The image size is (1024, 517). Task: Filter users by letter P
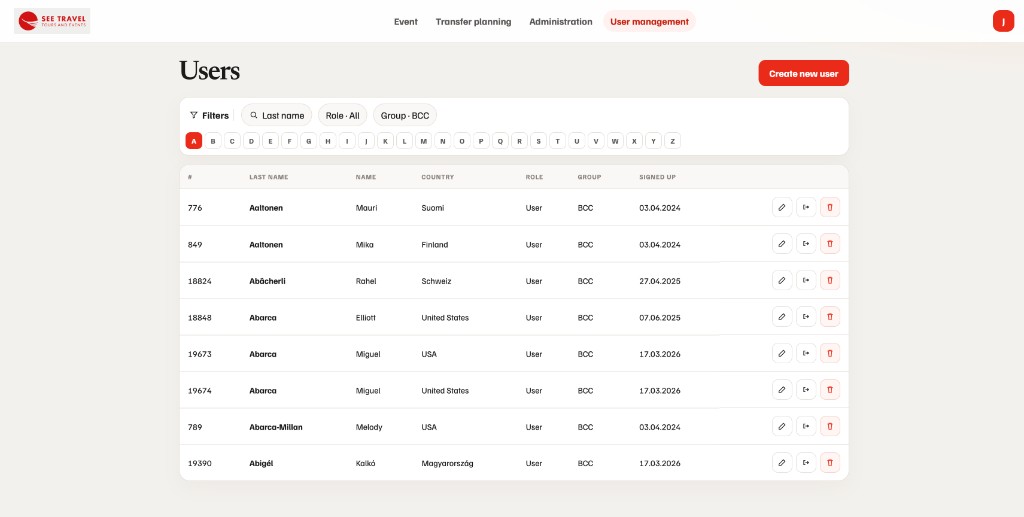[x=481, y=140]
